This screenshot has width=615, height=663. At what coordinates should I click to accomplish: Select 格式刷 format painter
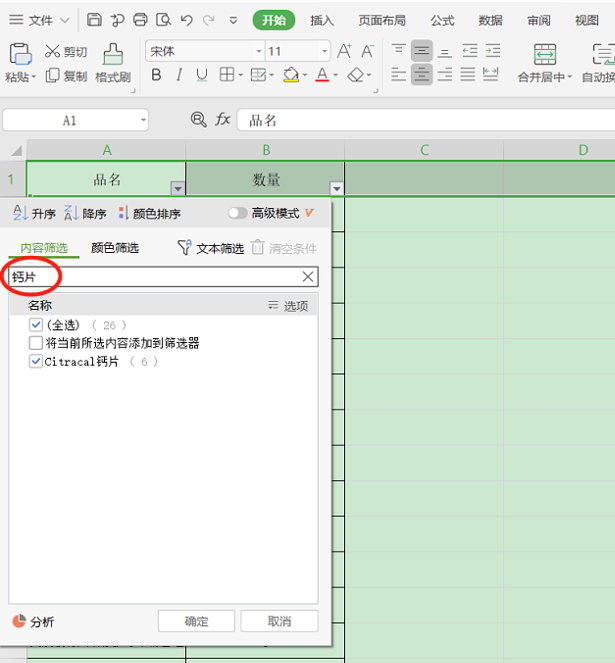(x=113, y=63)
